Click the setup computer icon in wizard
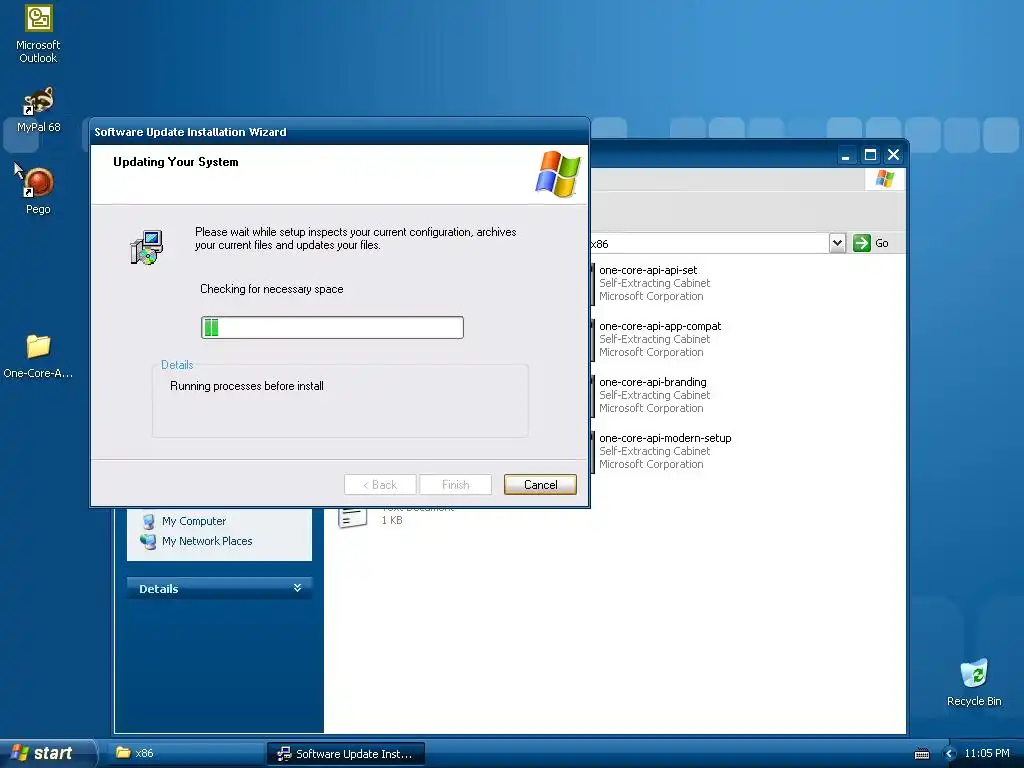Screen dimensions: 1024x768 pos(147,247)
